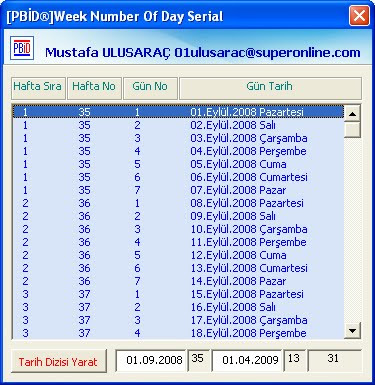This screenshot has width=375, height=385.
Task: Select row 08.Eylül.2008 Pazartesi
Action: pos(178,203)
